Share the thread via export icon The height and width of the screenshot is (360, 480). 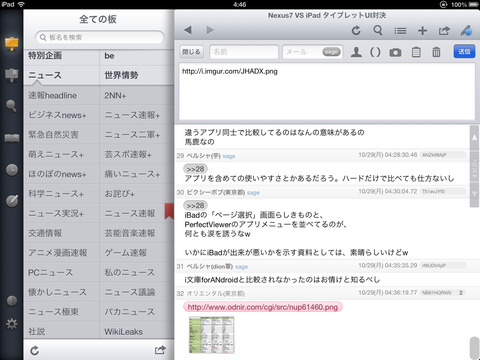click(x=444, y=30)
